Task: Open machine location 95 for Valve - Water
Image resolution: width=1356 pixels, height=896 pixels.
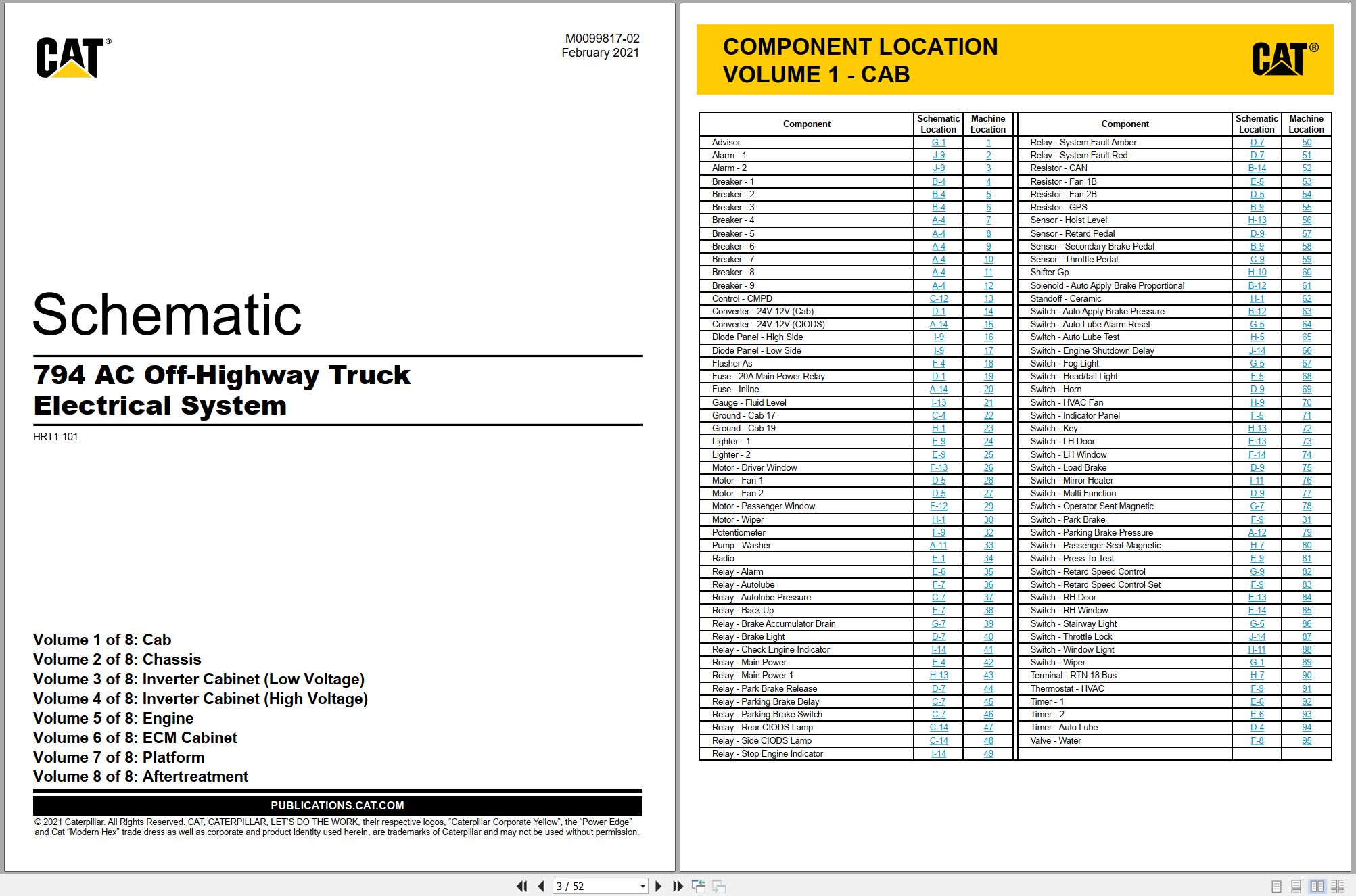Action: tap(1306, 740)
